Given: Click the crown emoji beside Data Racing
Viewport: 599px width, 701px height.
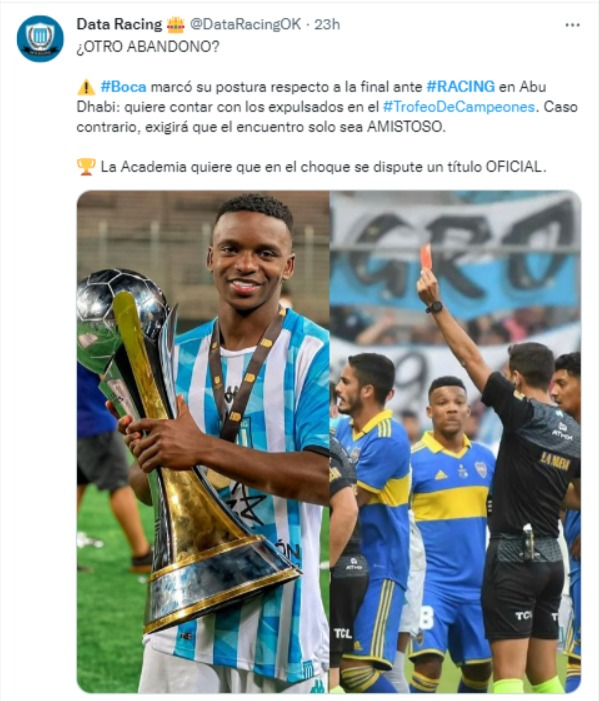Looking at the screenshot, I should click(x=176, y=25).
